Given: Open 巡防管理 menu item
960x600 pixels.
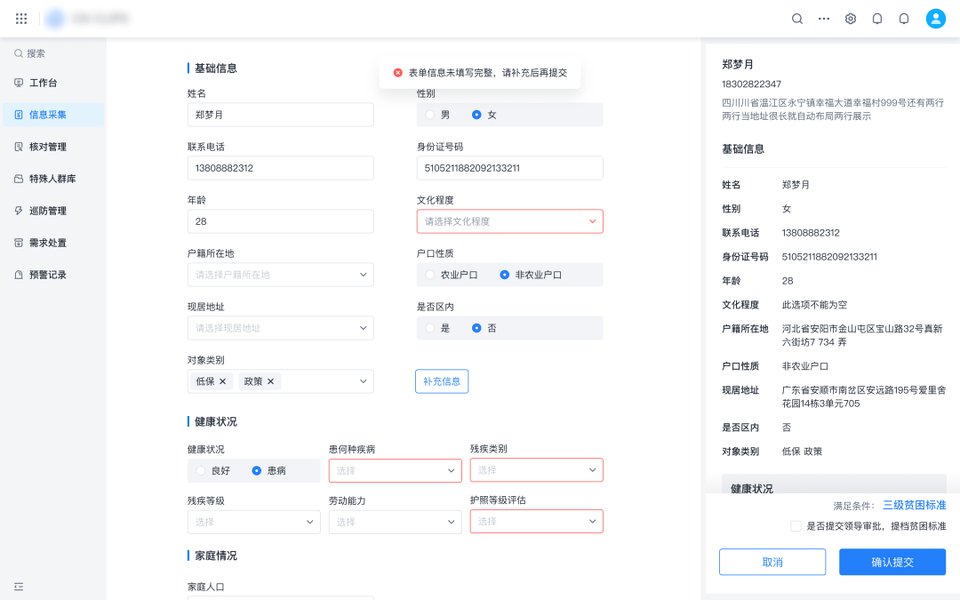Looking at the screenshot, I should point(53,211).
